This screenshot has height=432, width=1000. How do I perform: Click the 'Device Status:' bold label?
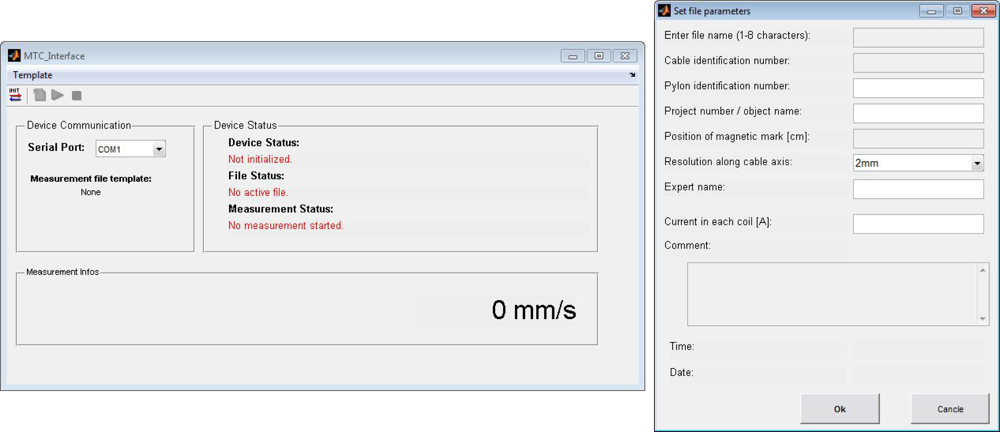[x=263, y=142]
